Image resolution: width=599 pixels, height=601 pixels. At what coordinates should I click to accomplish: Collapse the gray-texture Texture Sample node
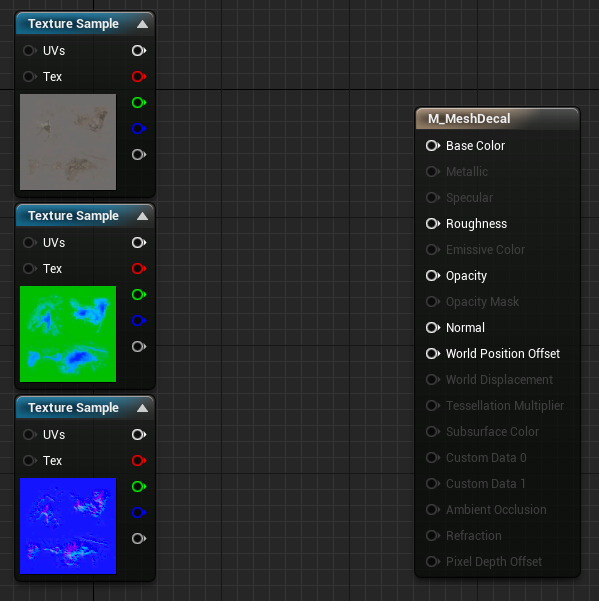click(142, 24)
